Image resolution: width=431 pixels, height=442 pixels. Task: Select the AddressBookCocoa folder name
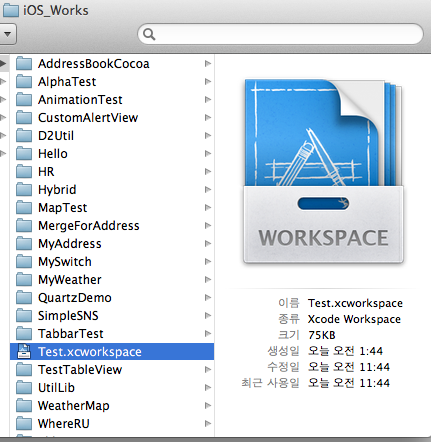tap(94, 64)
